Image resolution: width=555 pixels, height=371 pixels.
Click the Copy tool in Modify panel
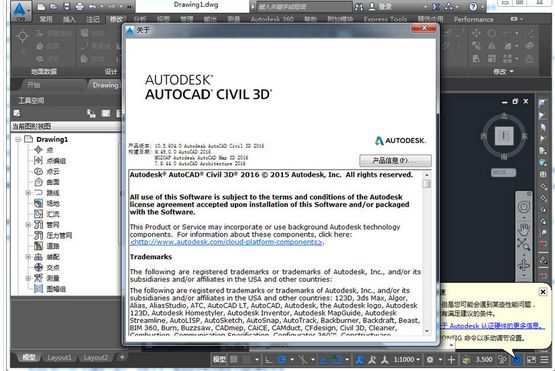[476, 46]
